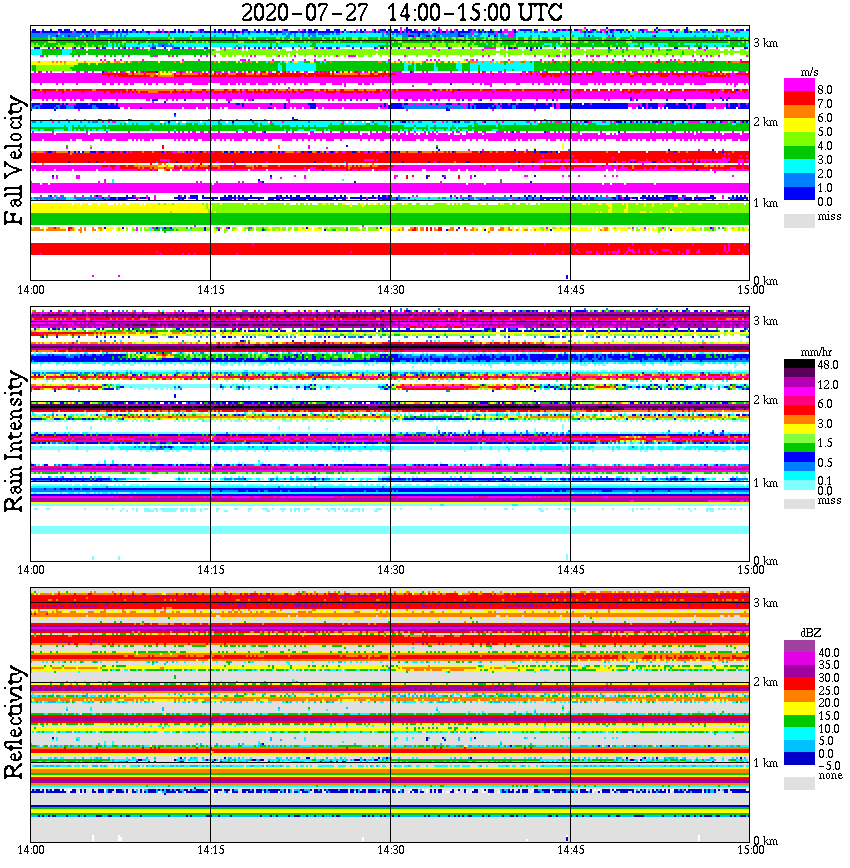Pick the gray "miss" swatch in the mm/hr legend
The image size is (850, 868).
[x=799, y=503]
